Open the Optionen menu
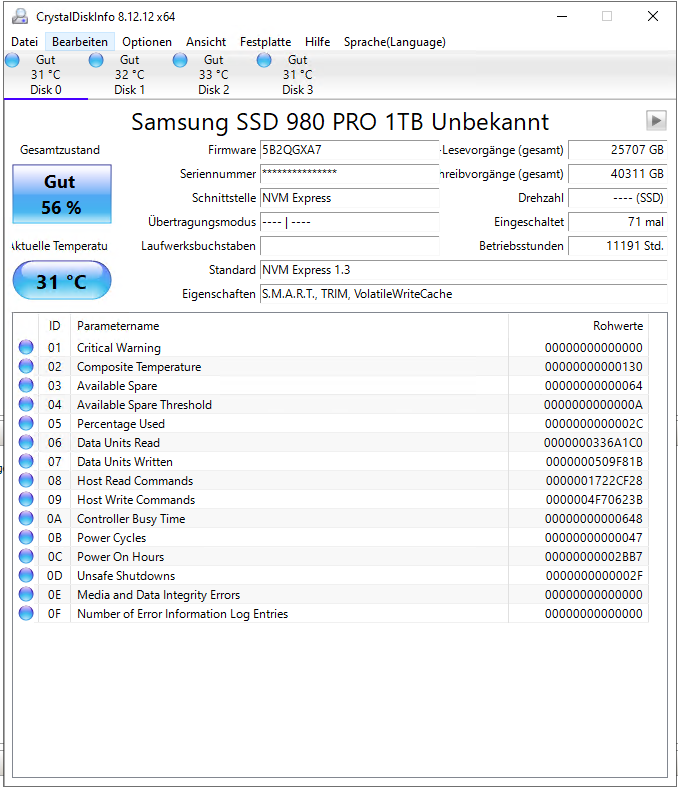 click(147, 42)
